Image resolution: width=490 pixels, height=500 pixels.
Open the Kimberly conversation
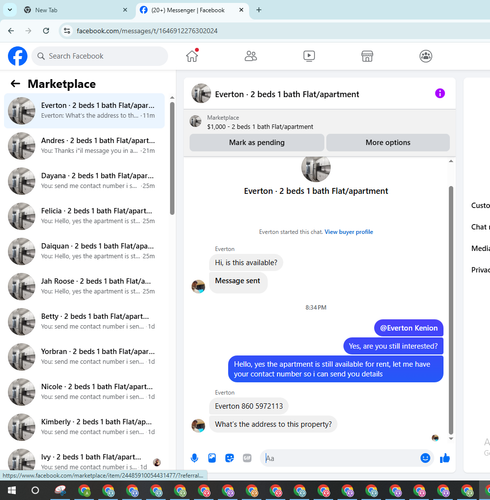(84, 427)
